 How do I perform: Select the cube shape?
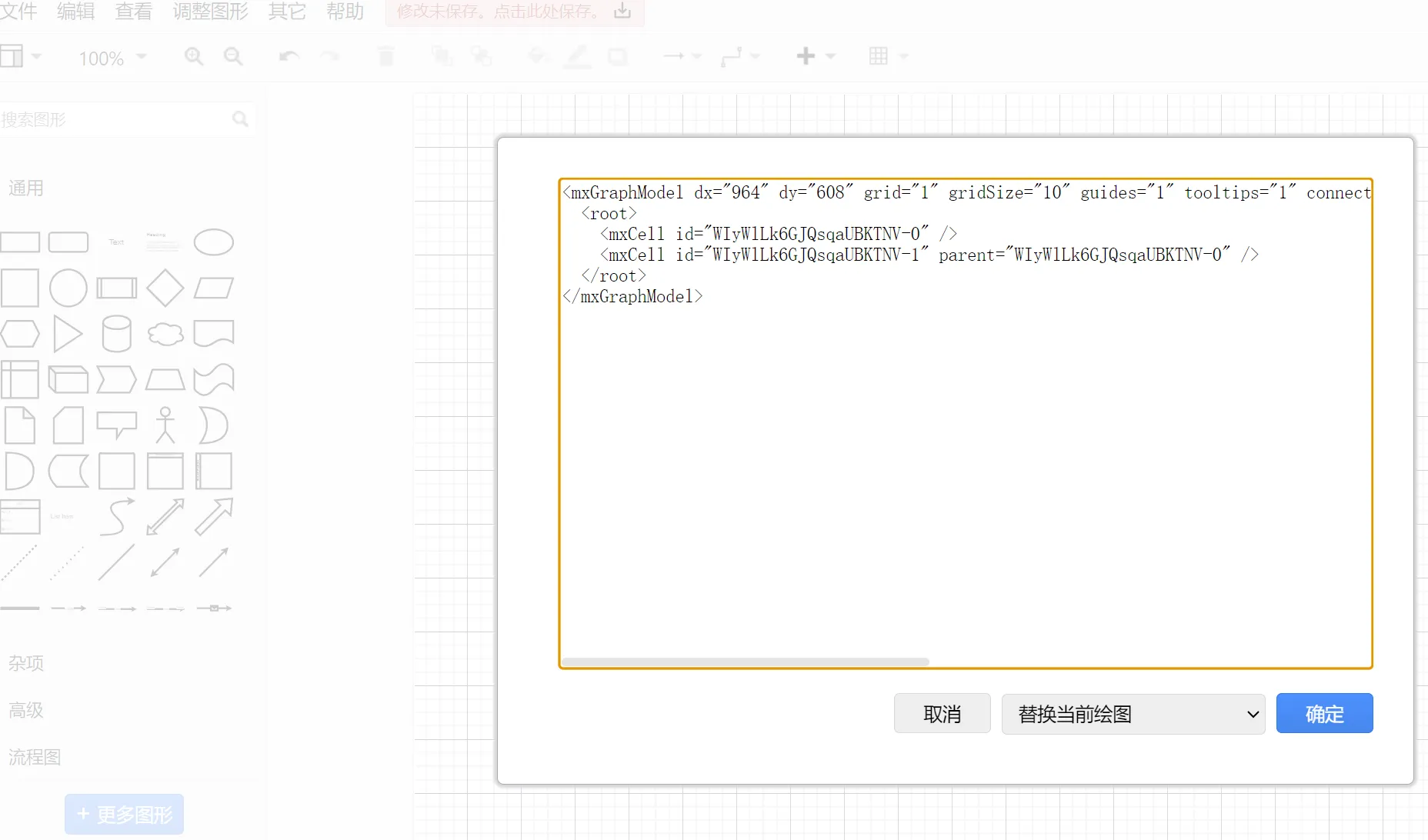pyautogui.click(x=68, y=379)
